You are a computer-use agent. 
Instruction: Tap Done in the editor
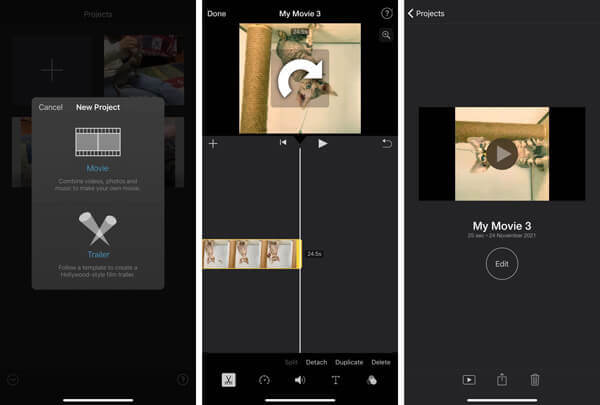(217, 13)
